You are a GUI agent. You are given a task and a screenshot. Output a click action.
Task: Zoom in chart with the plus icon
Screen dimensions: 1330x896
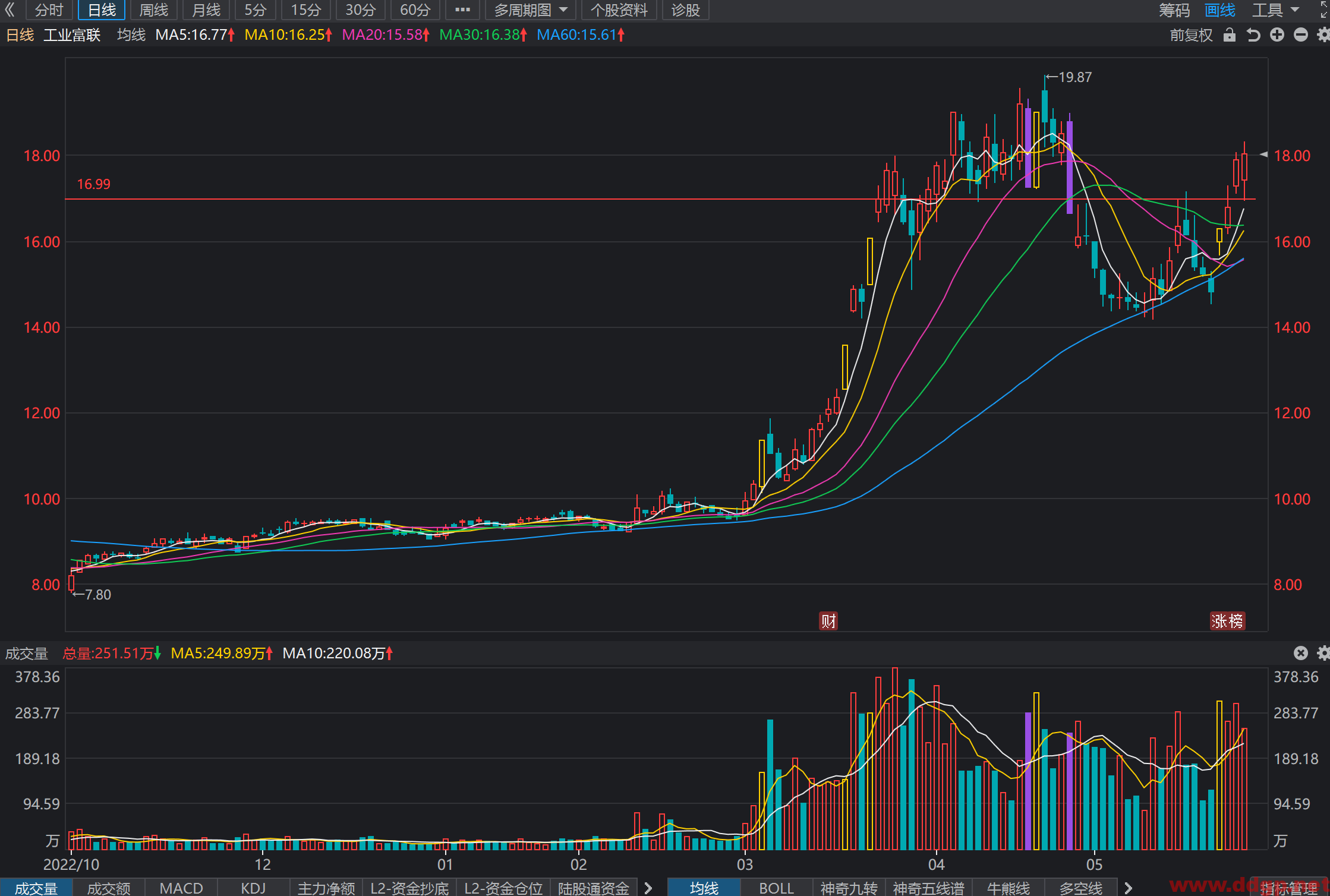[1277, 35]
